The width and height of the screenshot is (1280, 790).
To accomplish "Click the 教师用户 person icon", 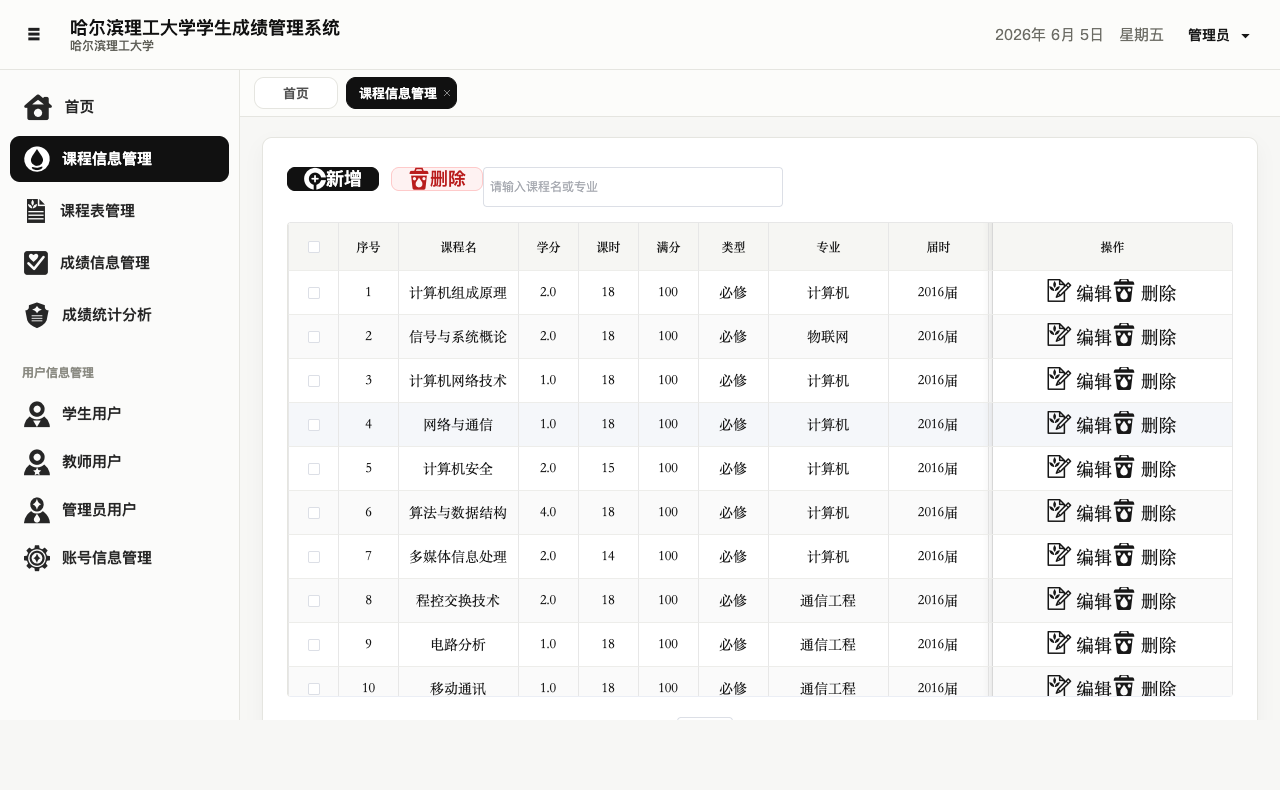I will coord(37,462).
